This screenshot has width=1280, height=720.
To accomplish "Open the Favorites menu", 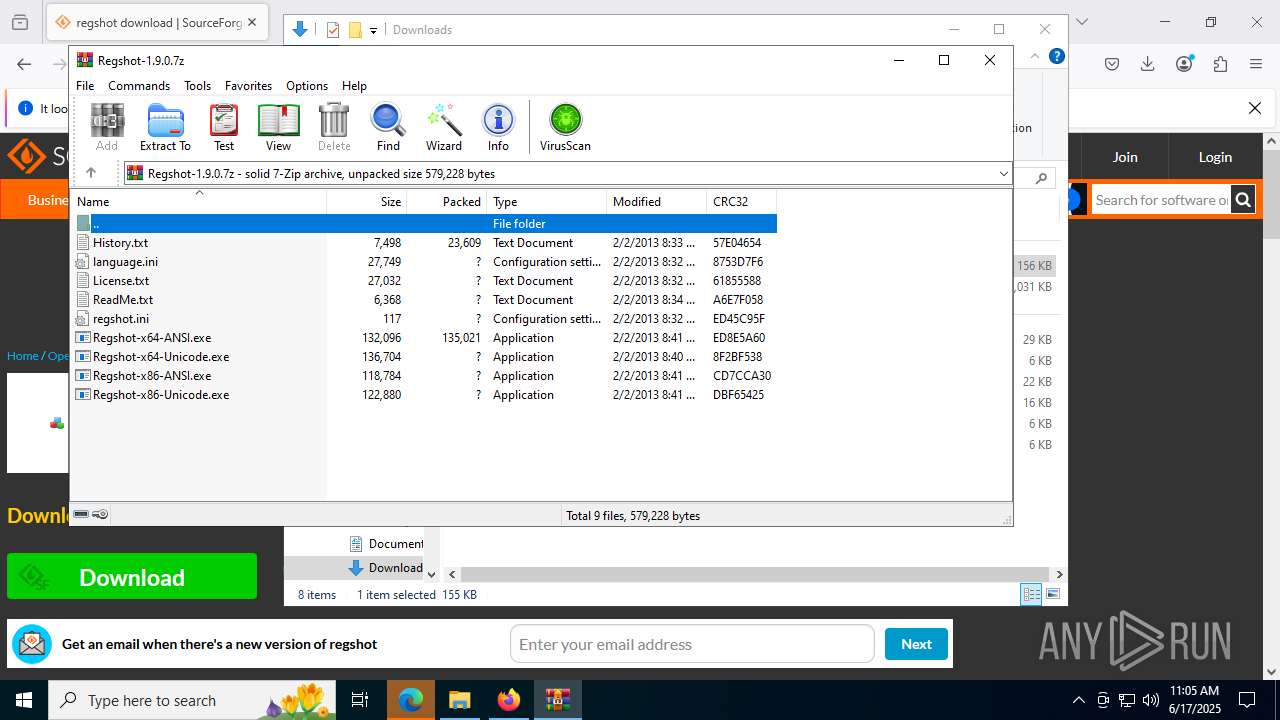I will coord(248,86).
